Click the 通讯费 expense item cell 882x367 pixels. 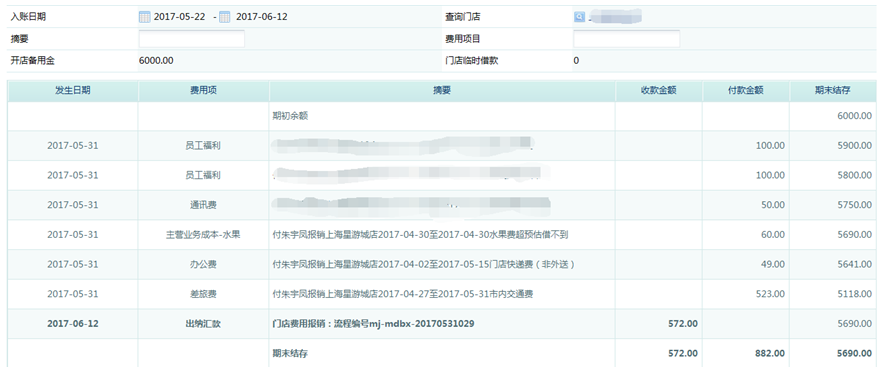pos(204,205)
